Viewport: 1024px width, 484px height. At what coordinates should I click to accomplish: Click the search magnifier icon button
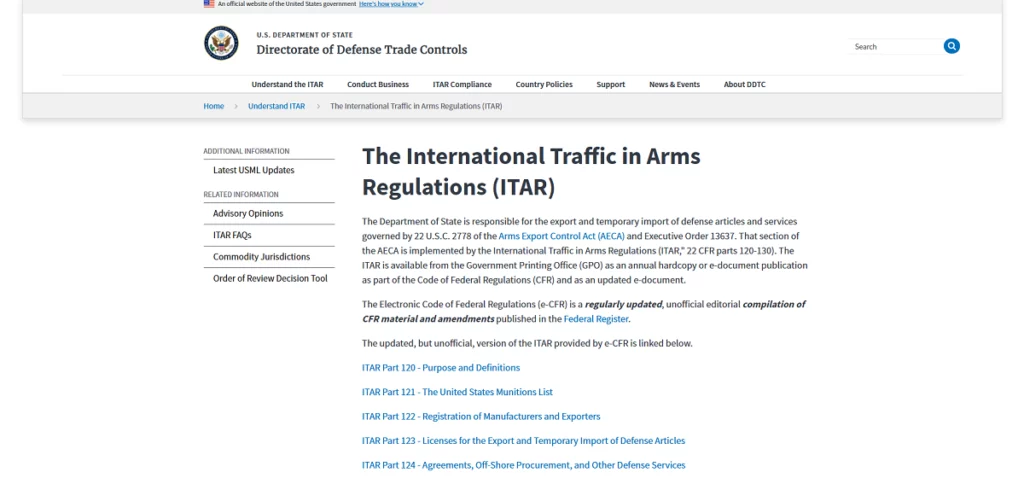coord(952,46)
